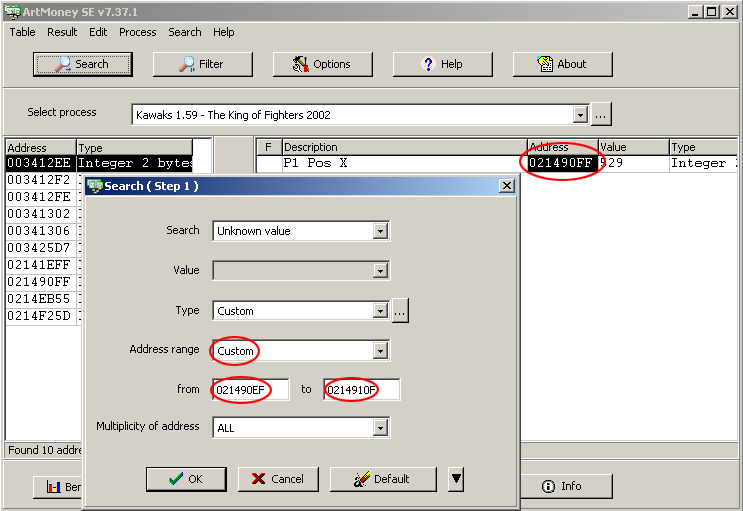Click the Help toolbar button
Screen dimensions: 743x511
442,64
